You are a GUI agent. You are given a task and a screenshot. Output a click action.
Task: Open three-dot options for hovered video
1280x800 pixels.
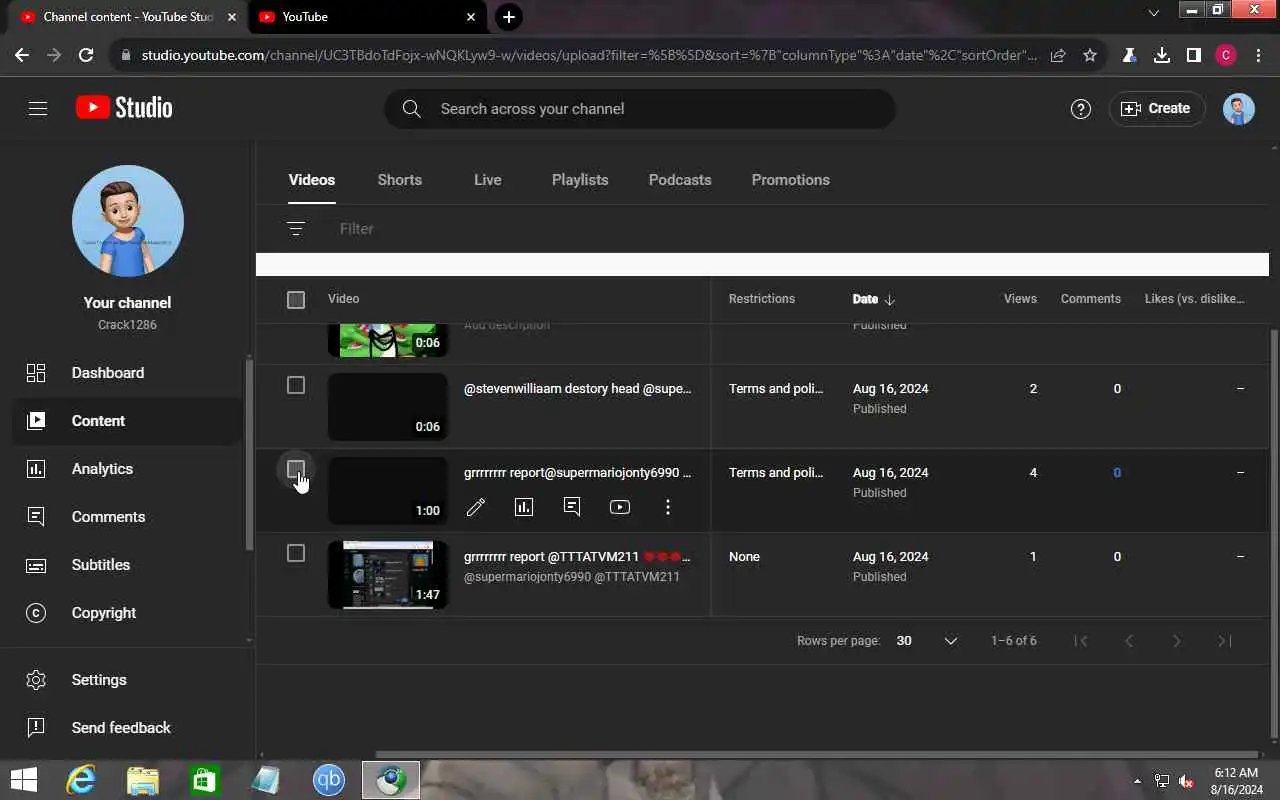(x=668, y=507)
